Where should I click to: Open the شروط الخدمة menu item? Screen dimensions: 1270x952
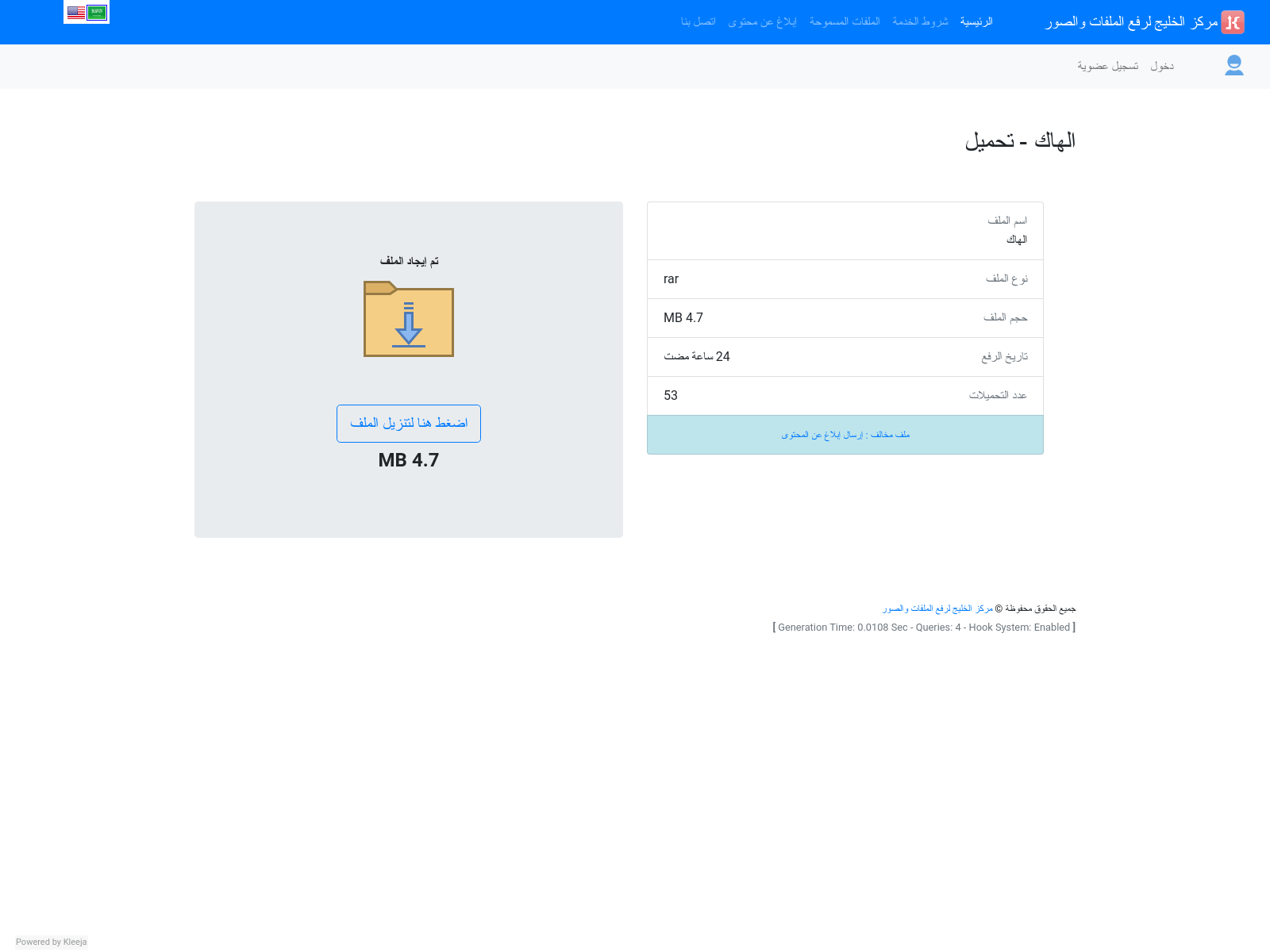click(x=920, y=22)
